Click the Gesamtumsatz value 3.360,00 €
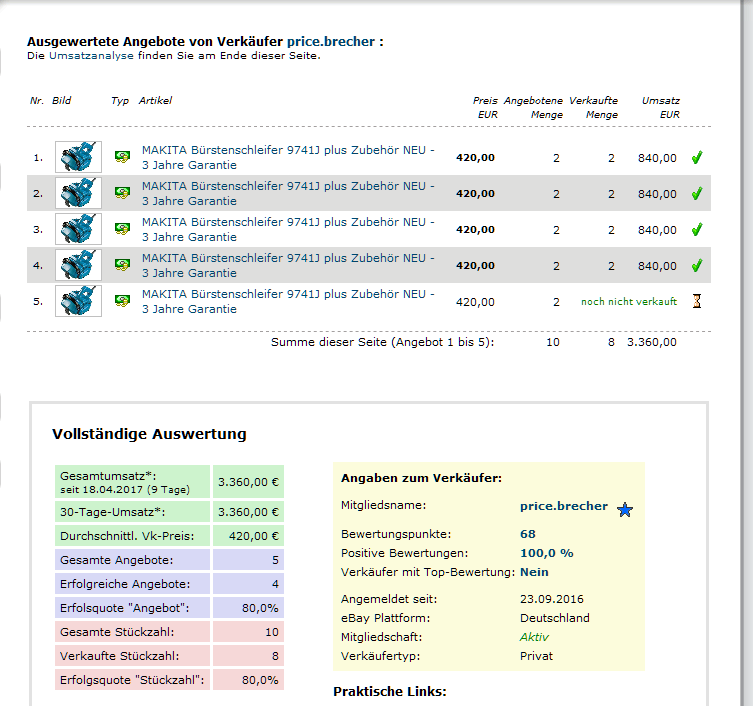Image resolution: width=753 pixels, height=706 pixels. point(247,480)
